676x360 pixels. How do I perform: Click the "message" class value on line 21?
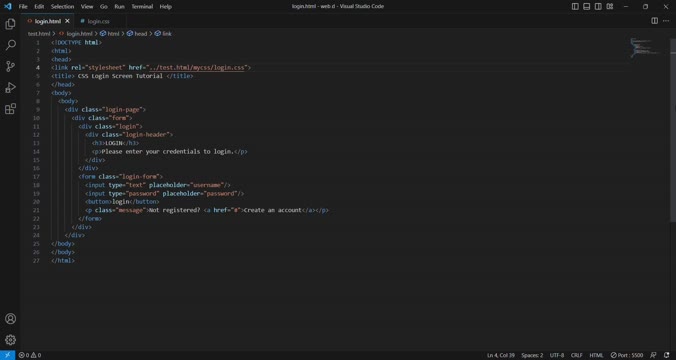point(130,210)
